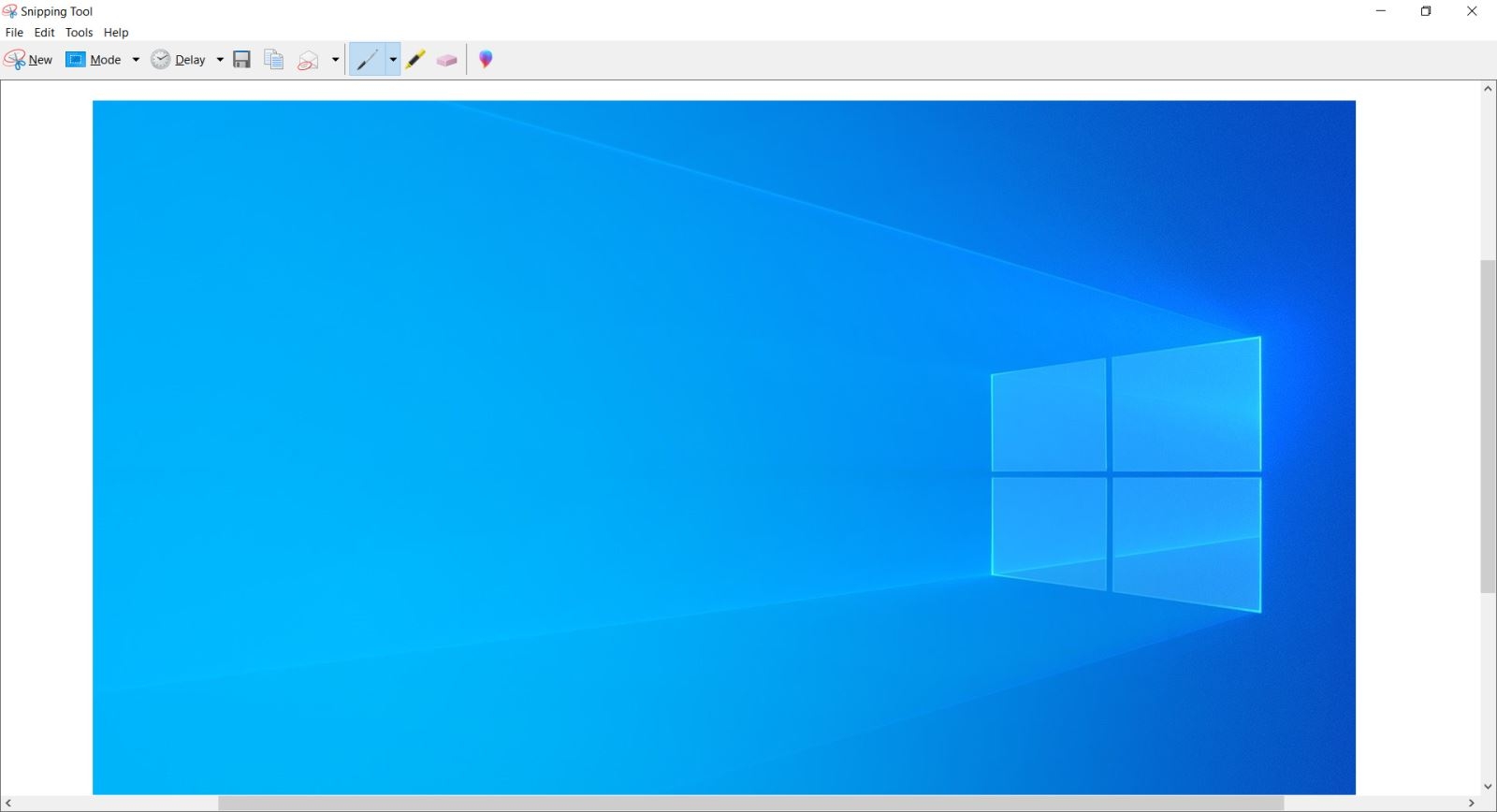
Task: Select the Highlighter tool
Action: coord(416,60)
